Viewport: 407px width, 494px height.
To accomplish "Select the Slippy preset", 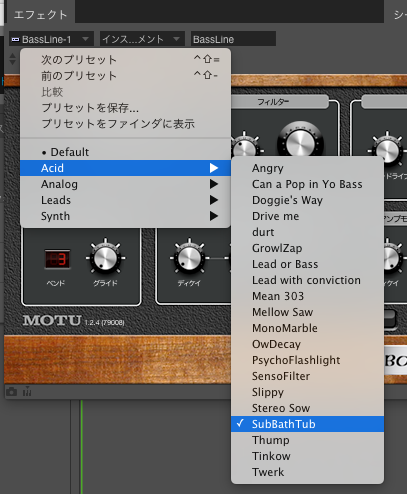I will click(307, 392).
